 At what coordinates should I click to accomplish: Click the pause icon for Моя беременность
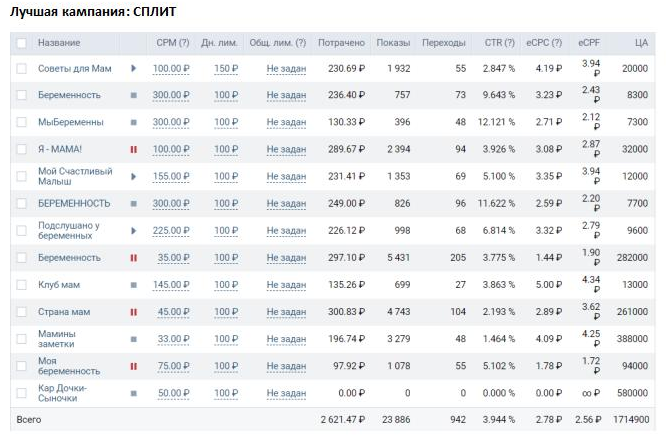[x=133, y=366]
